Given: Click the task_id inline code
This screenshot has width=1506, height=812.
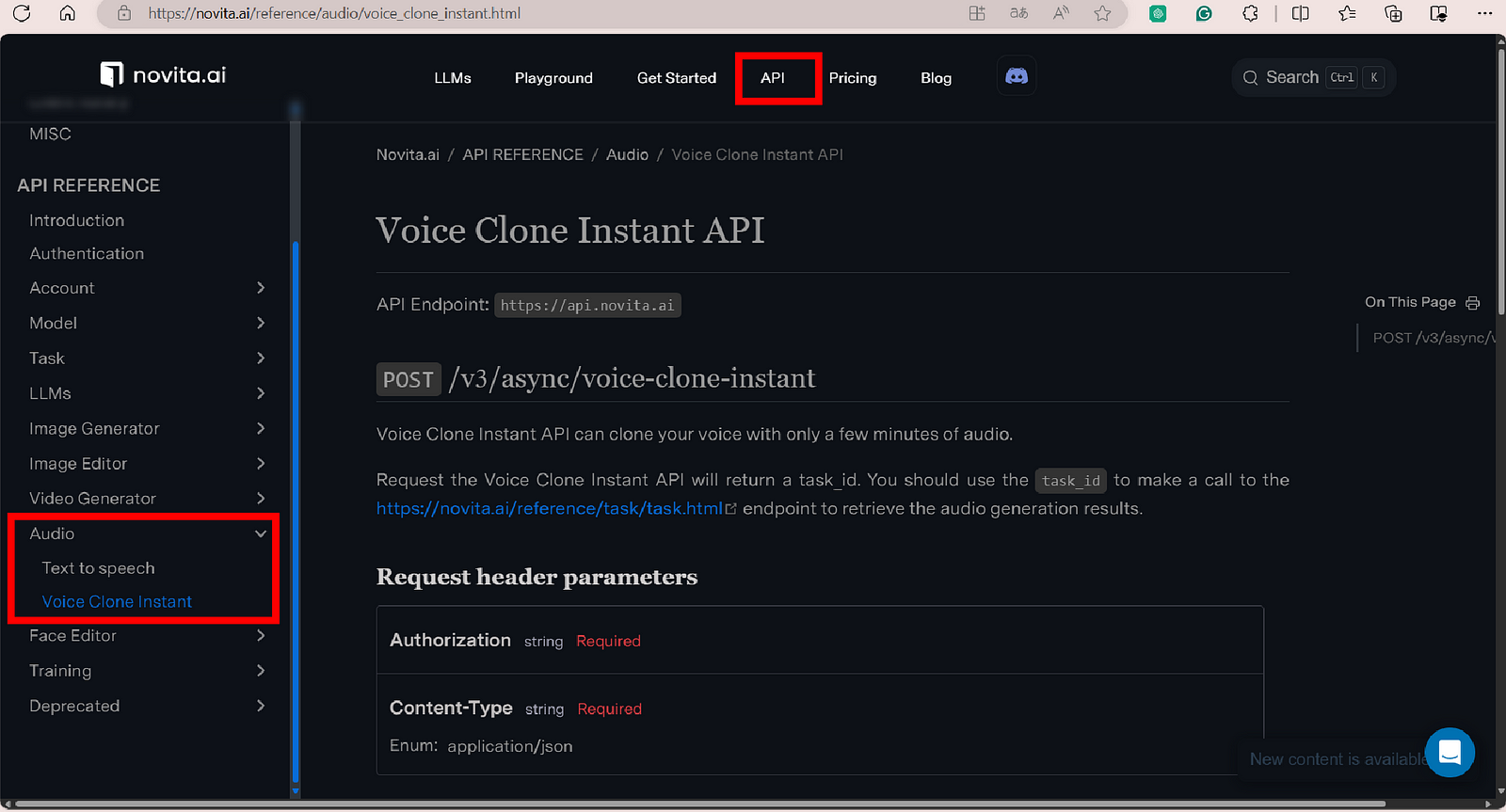Looking at the screenshot, I should (x=1071, y=481).
